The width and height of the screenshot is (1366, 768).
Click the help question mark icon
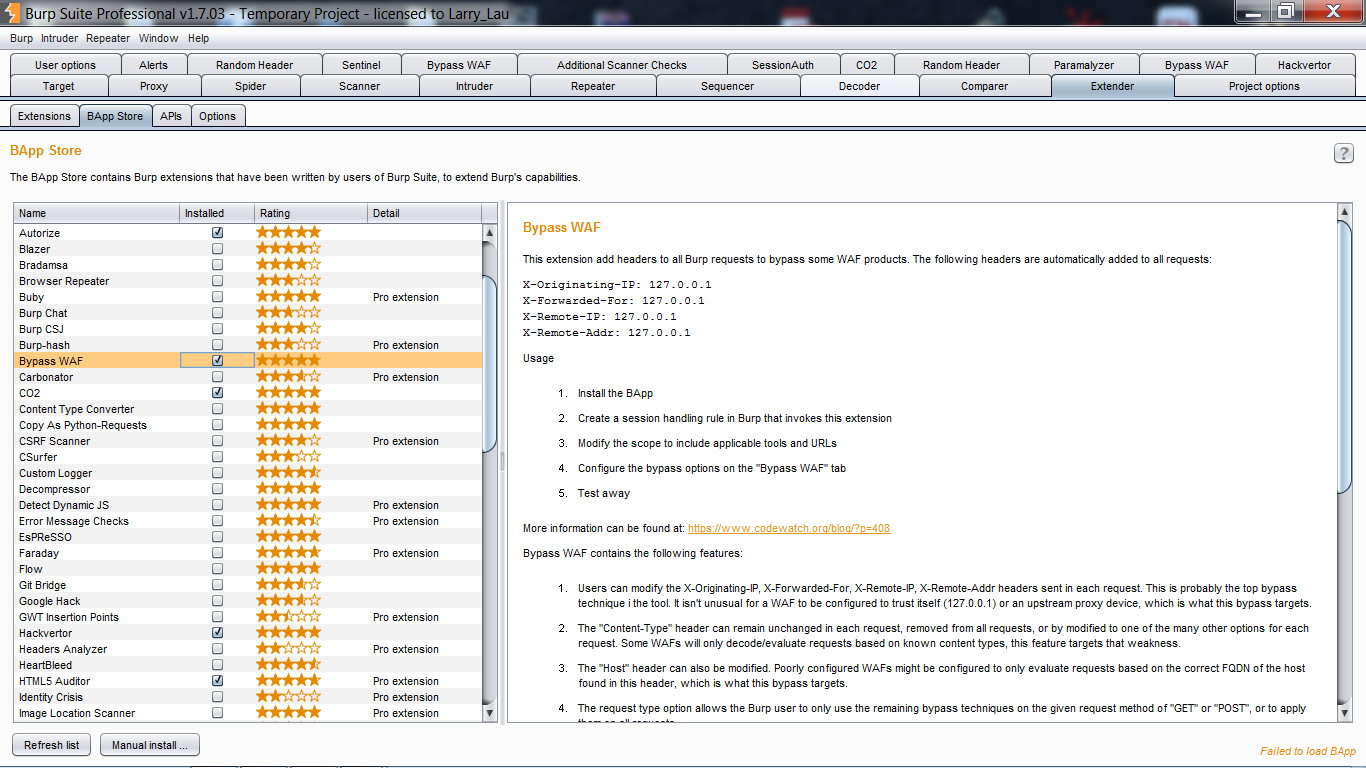[x=1343, y=153]
